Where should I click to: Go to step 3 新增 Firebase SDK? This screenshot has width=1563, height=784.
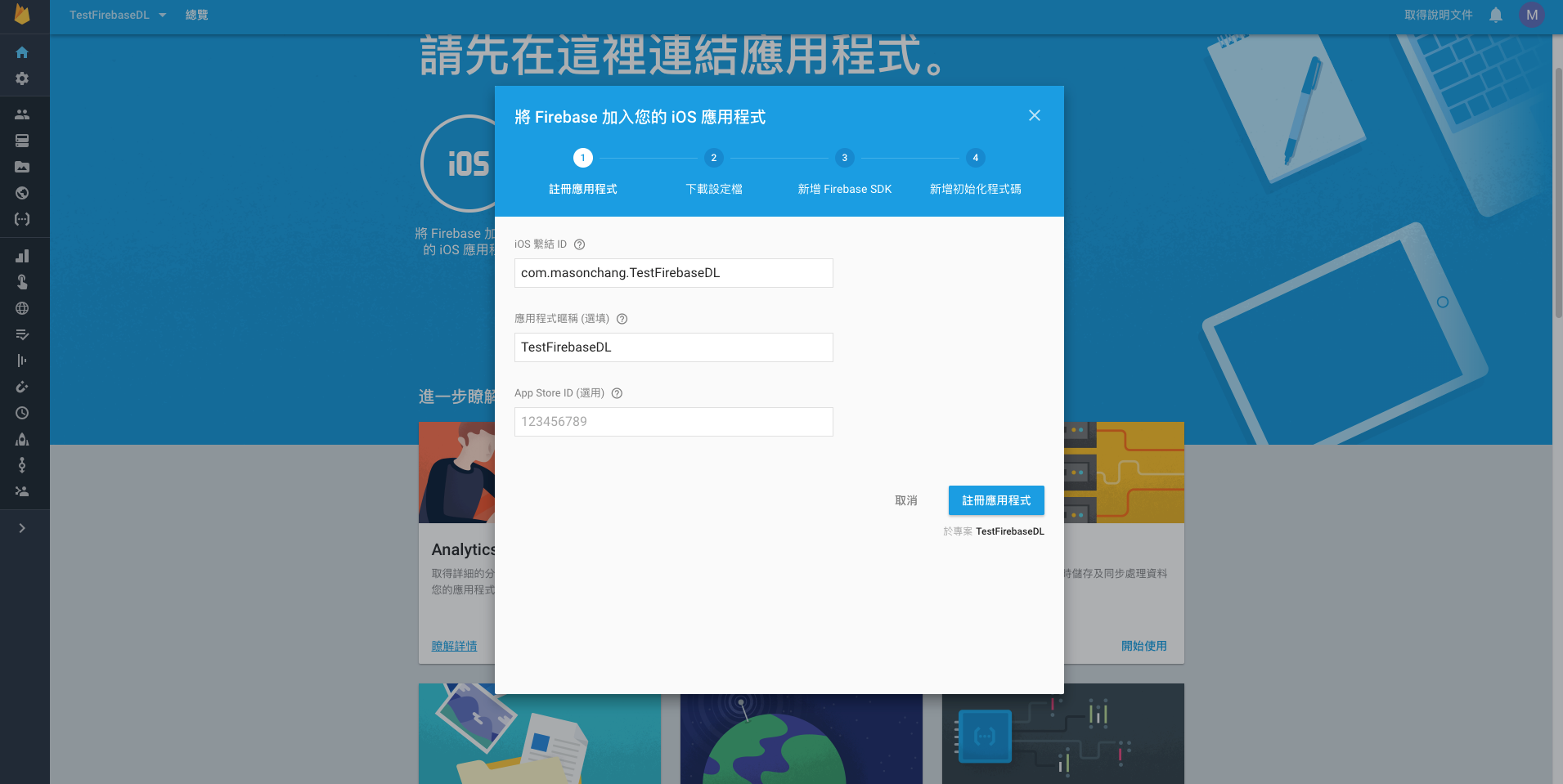click(845, 172)
